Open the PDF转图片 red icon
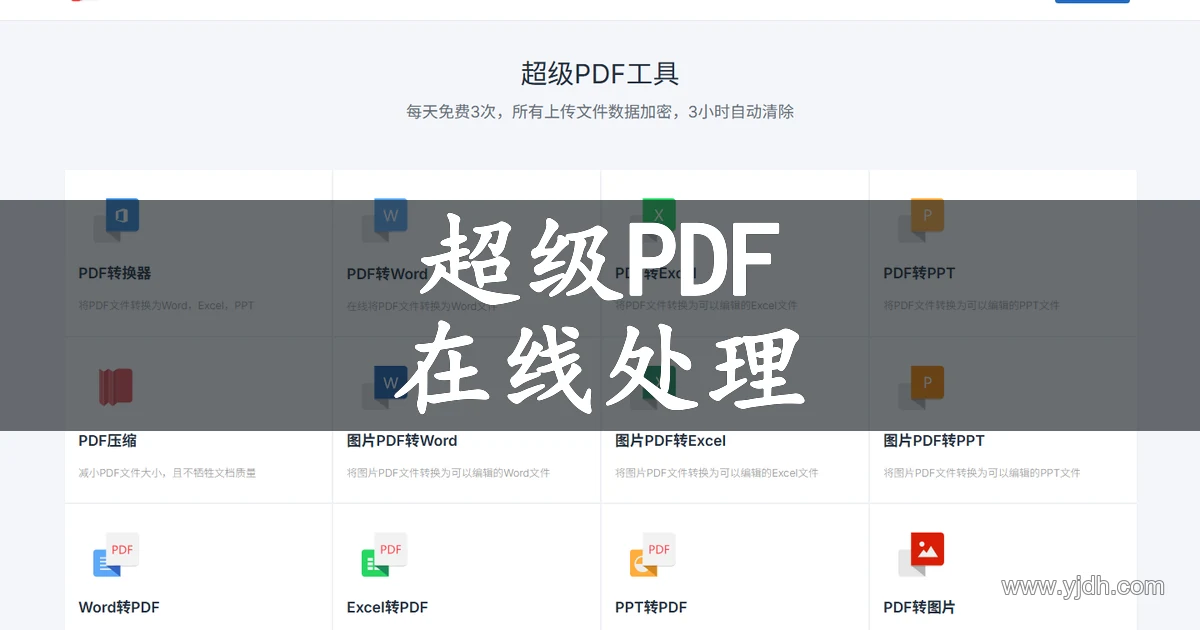Screen dimensions: 1200x630 pyautogui.click(x=921, y=554)
